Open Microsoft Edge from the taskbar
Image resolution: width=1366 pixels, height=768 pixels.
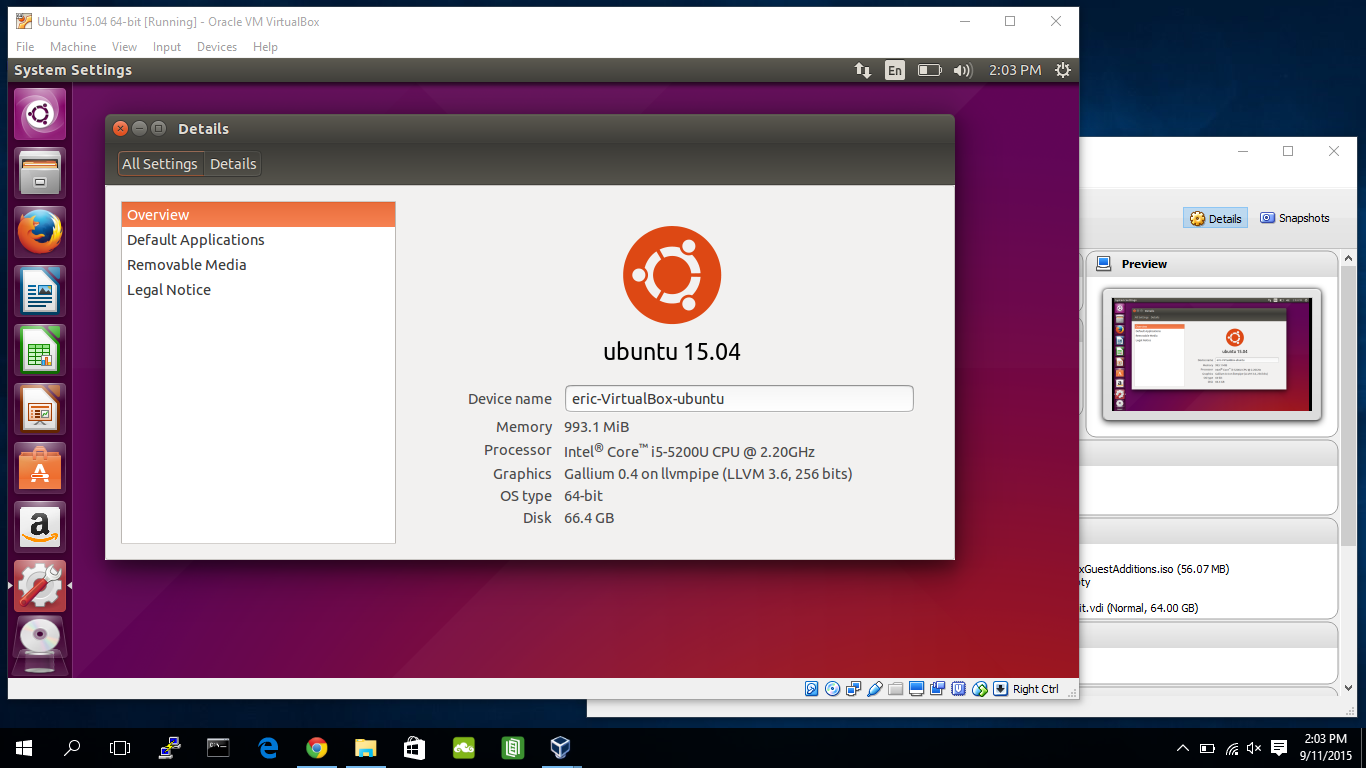268,748
